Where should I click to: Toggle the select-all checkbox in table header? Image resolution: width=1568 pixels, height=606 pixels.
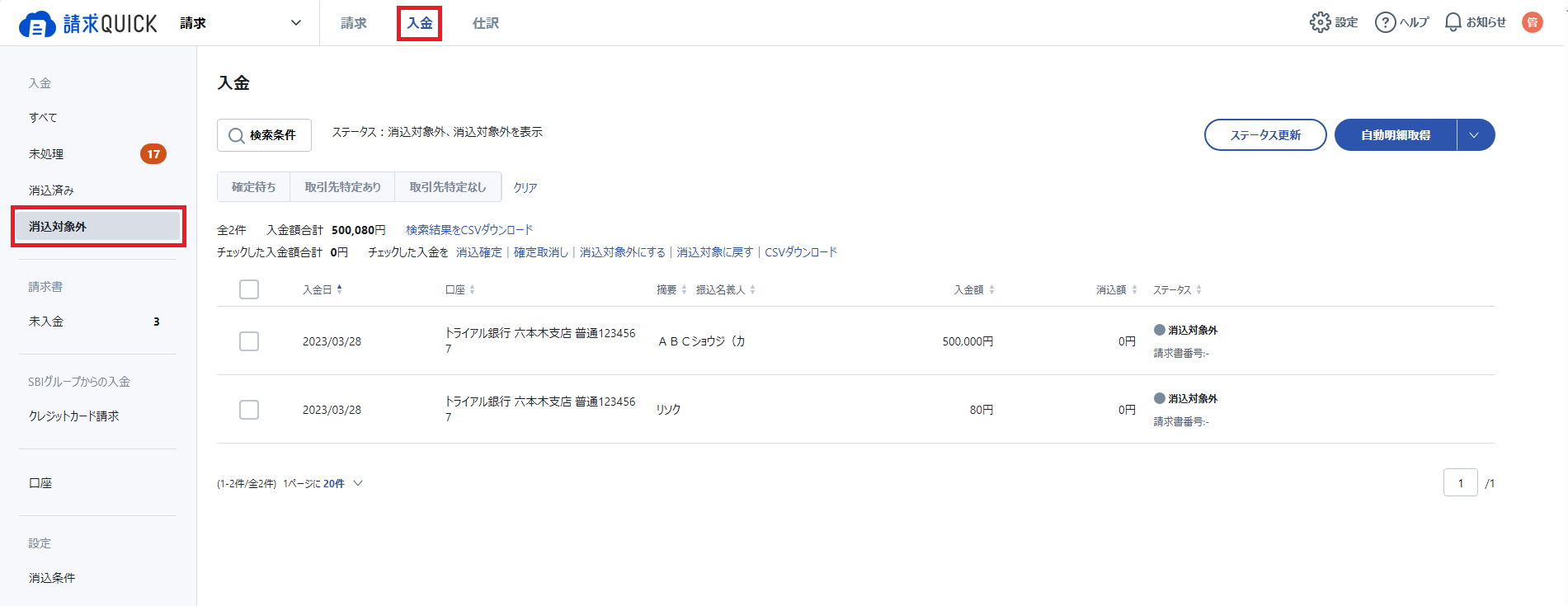(x=249, y=289)
